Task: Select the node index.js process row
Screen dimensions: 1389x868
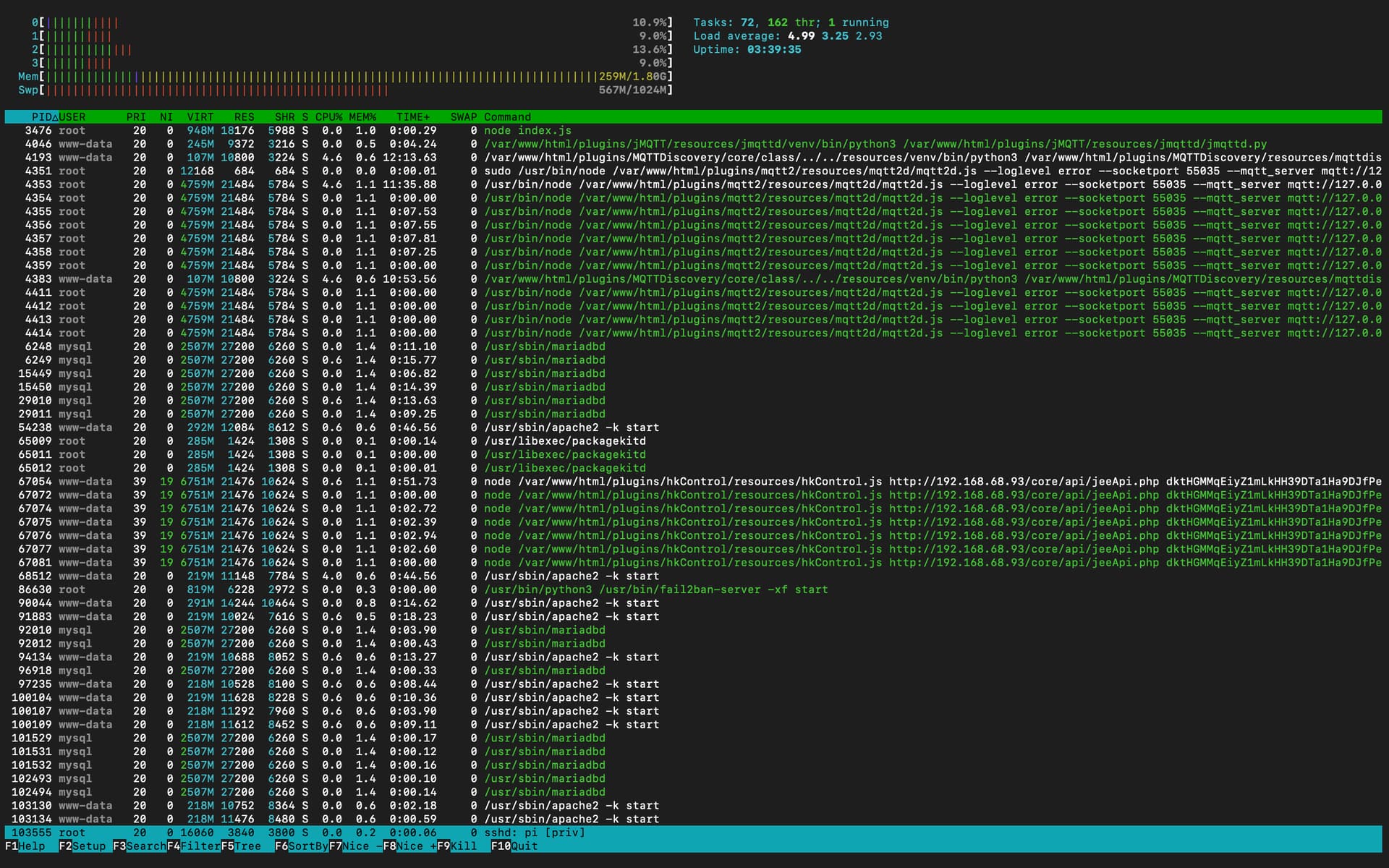Action: coord(527,130)
